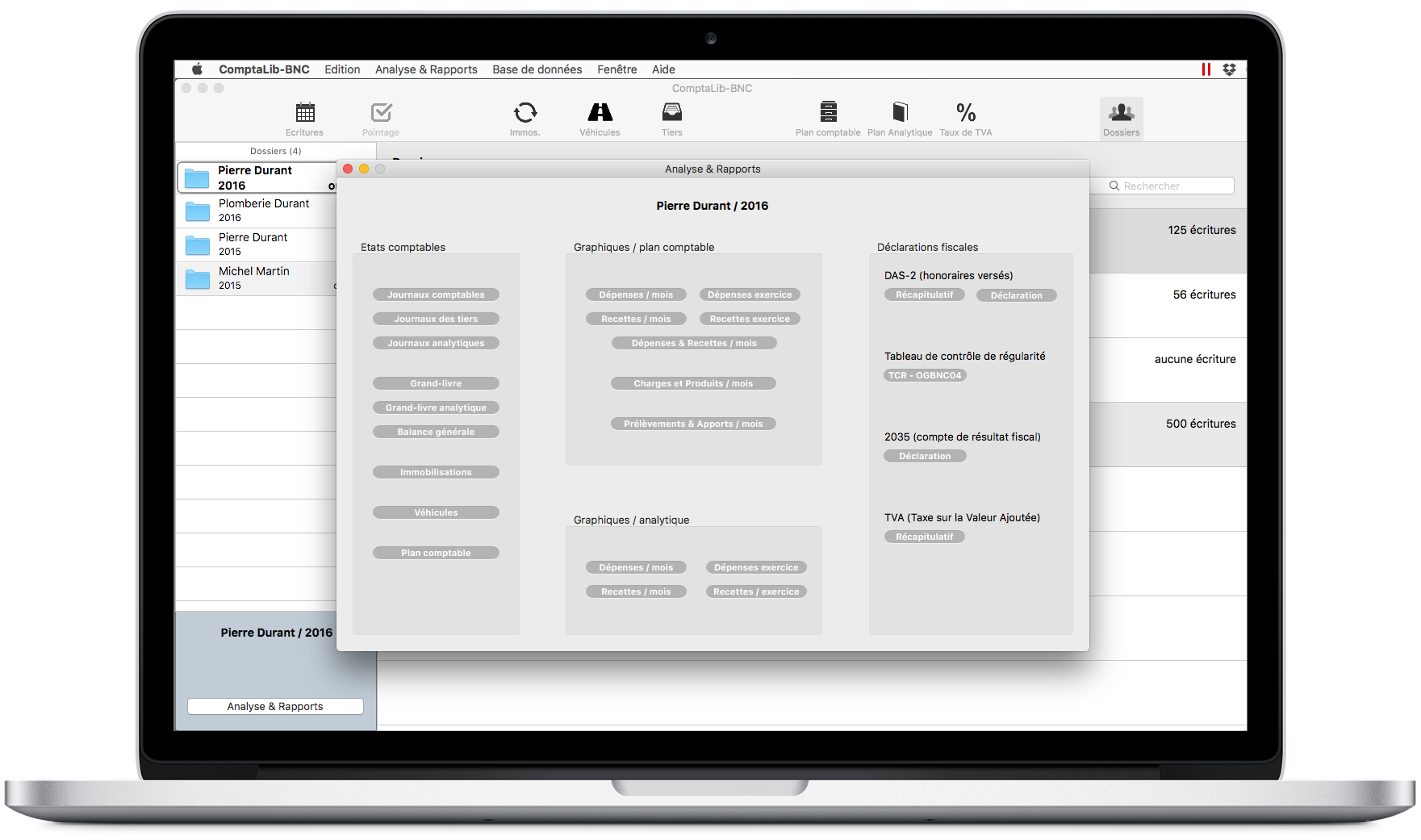The width and height of the screenshot is (1421, 840).
Task: Click the Dropbox menu bar icon
Action: point(1229,69)
